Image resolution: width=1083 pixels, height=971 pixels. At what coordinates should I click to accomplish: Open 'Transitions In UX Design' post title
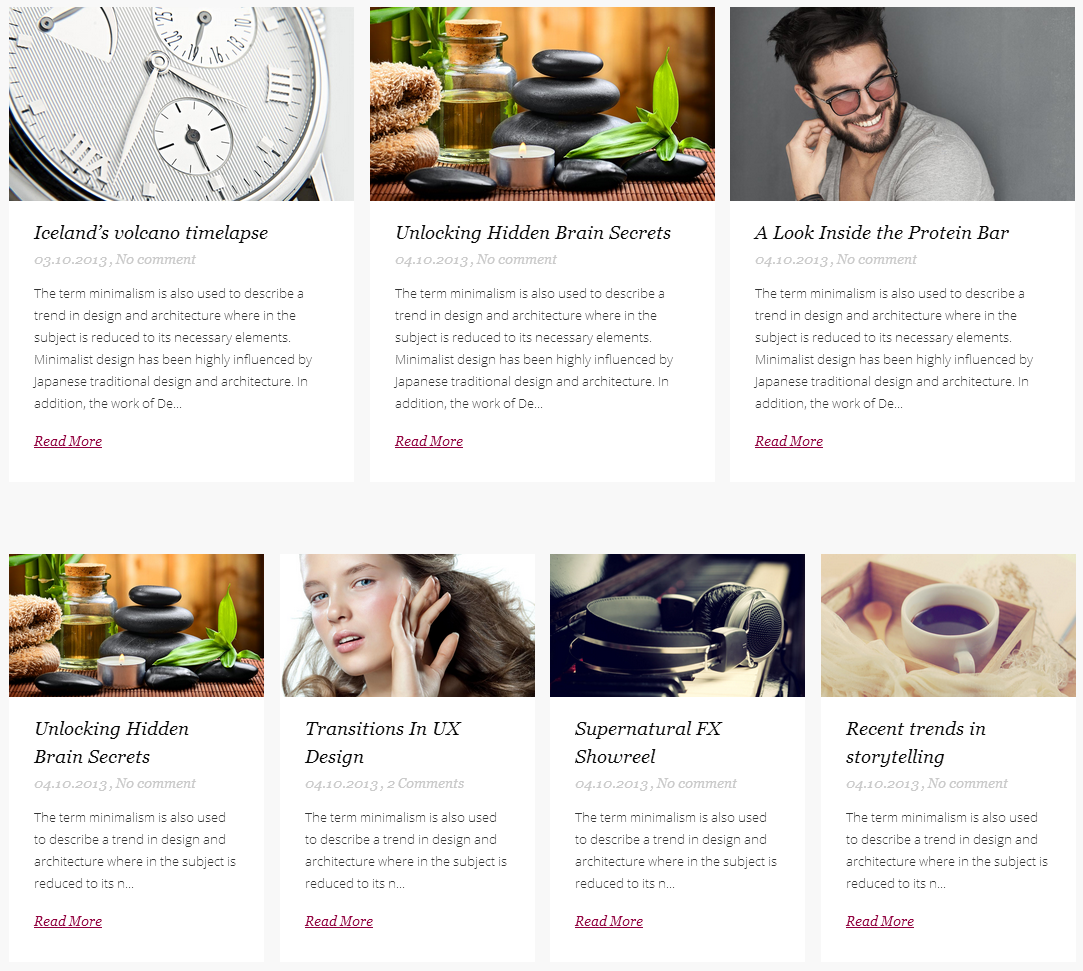click(x=383, y=742)
